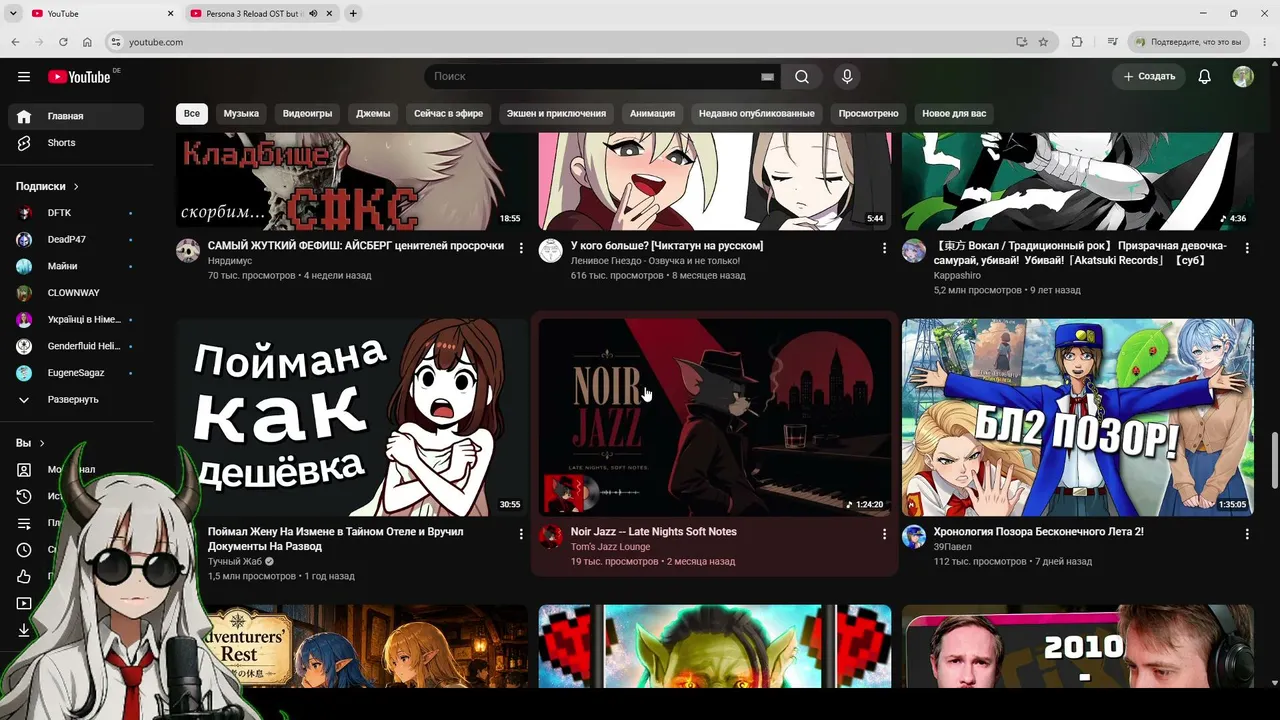Select the Просмотрено chip

pos(868,113)
